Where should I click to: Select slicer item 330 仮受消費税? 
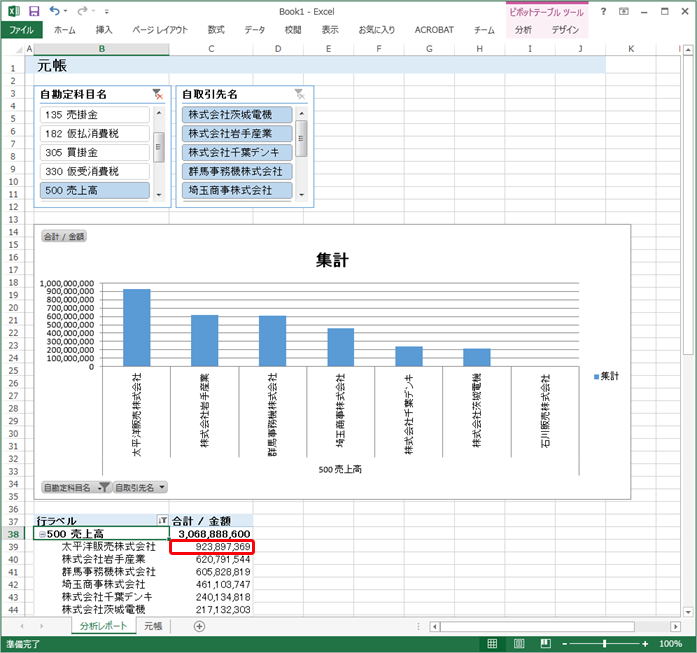click(x=95, y=171)
